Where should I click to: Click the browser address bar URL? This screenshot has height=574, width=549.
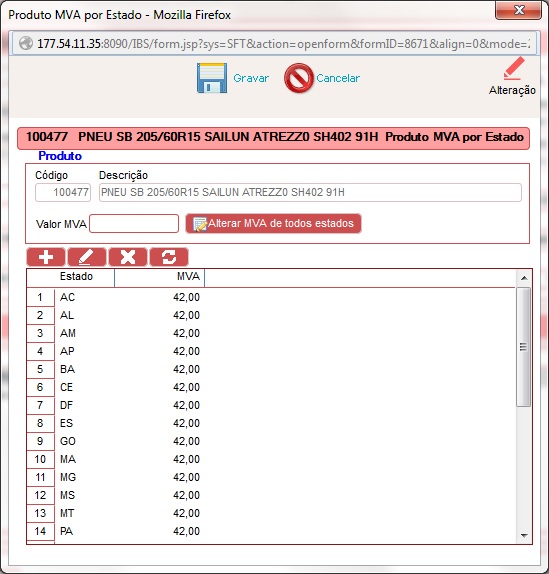(283, 44)
